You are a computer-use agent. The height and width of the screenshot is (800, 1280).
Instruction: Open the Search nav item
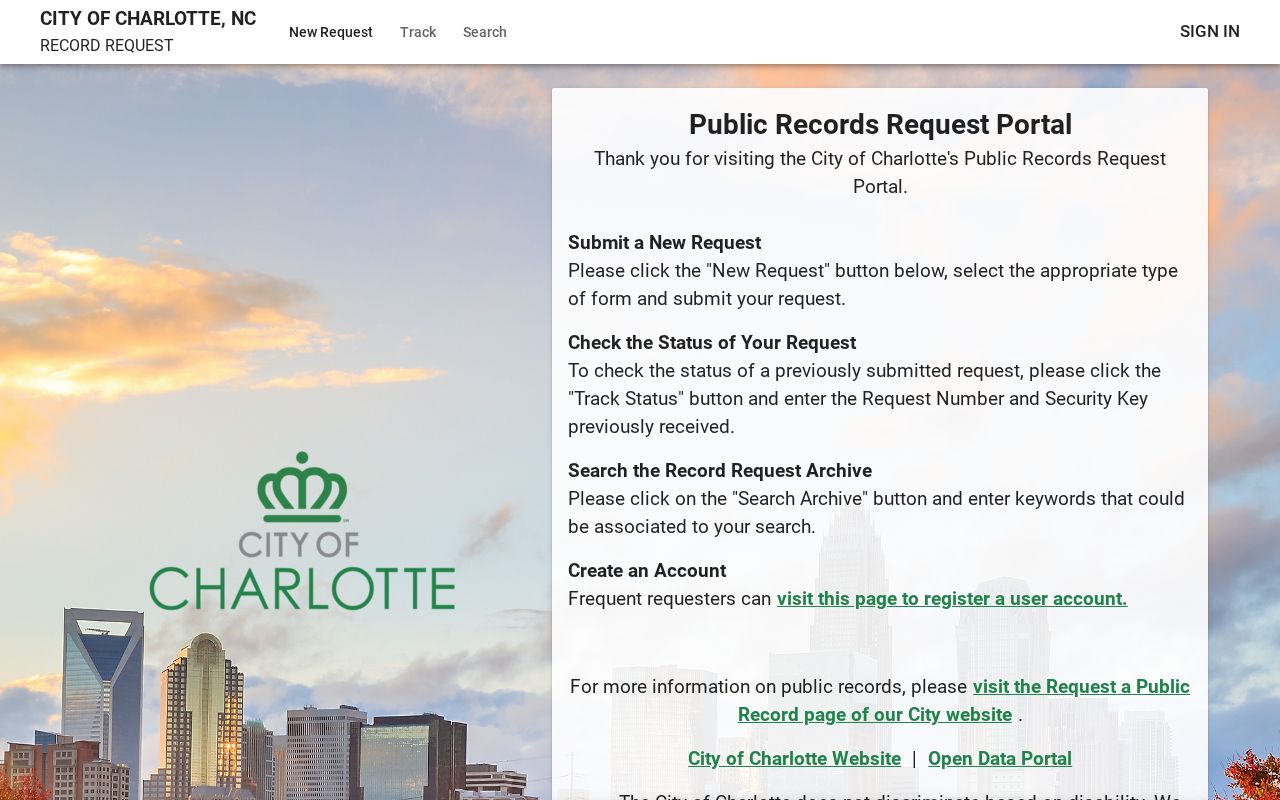485,32
